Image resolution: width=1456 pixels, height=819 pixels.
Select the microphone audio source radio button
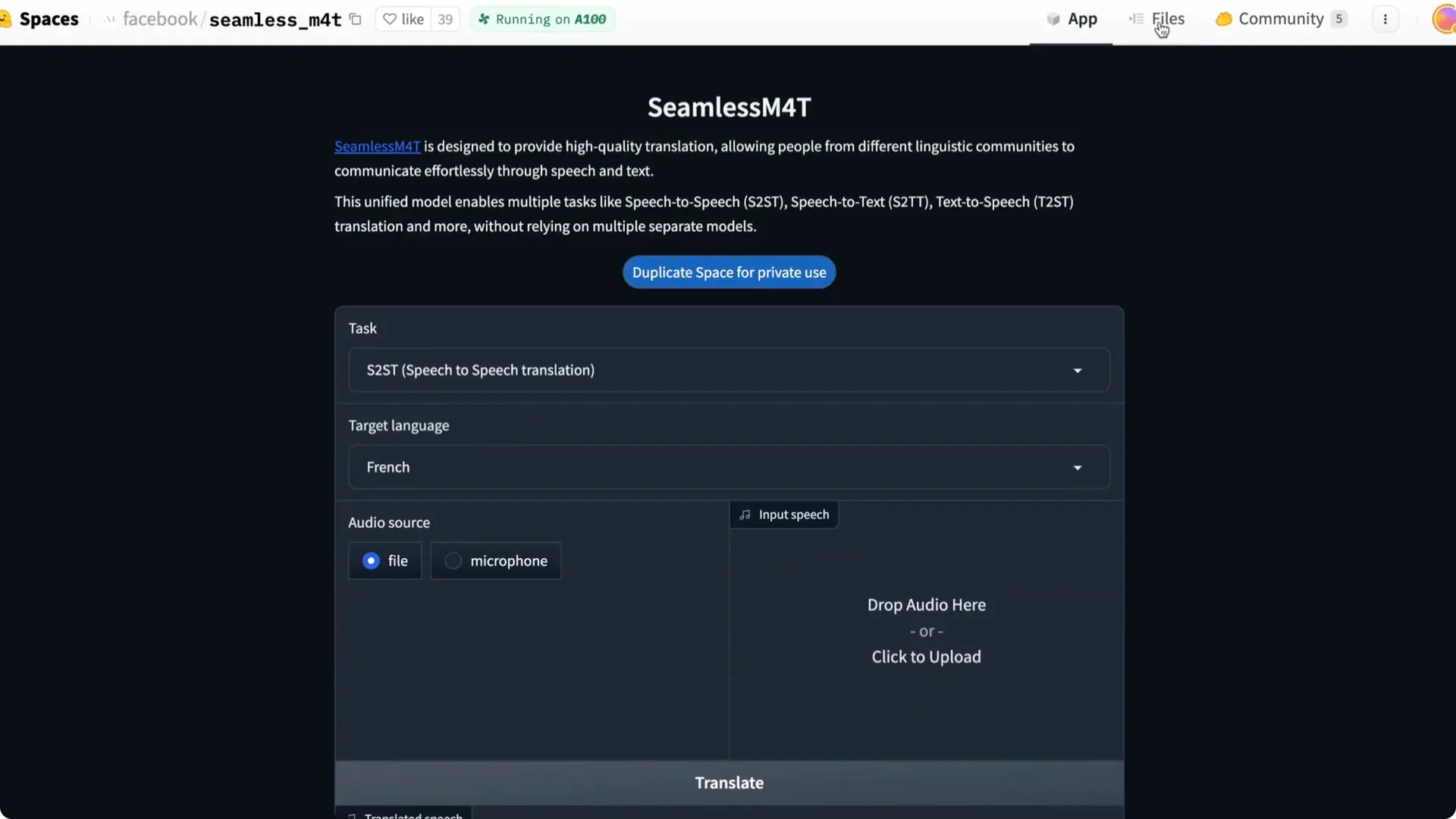(453, 560)
